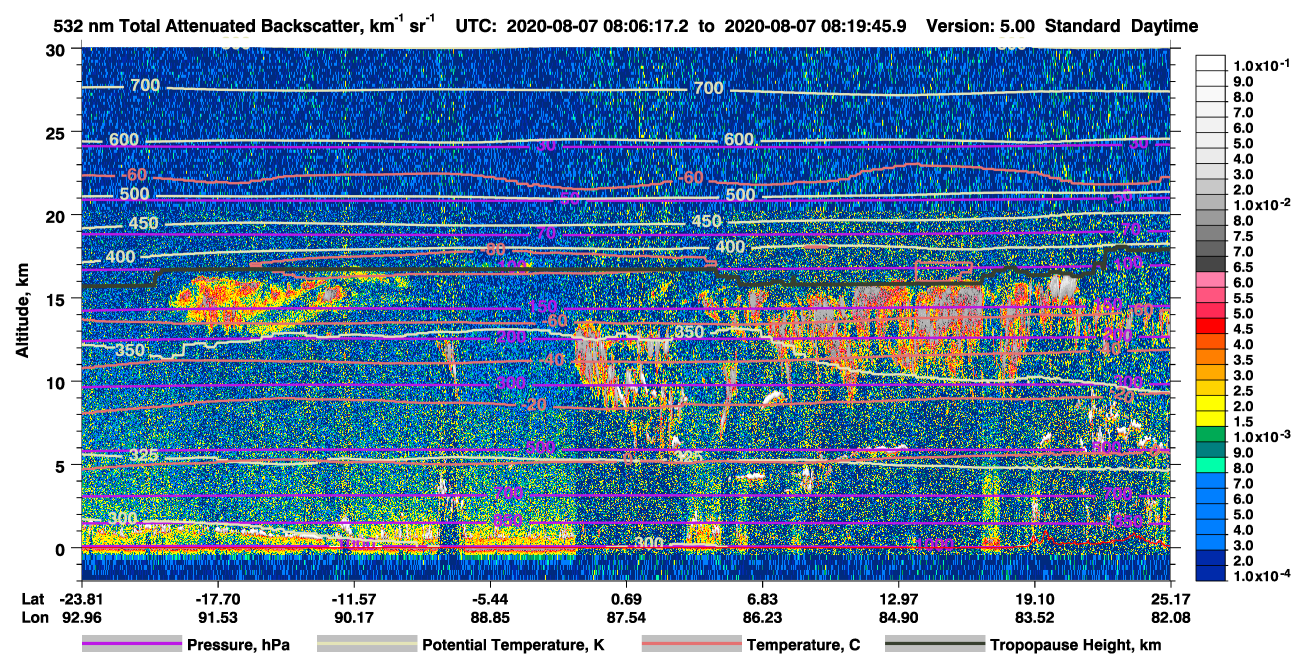Click longitude value '88.85'

pyautogui.click(x=490, y=616)
